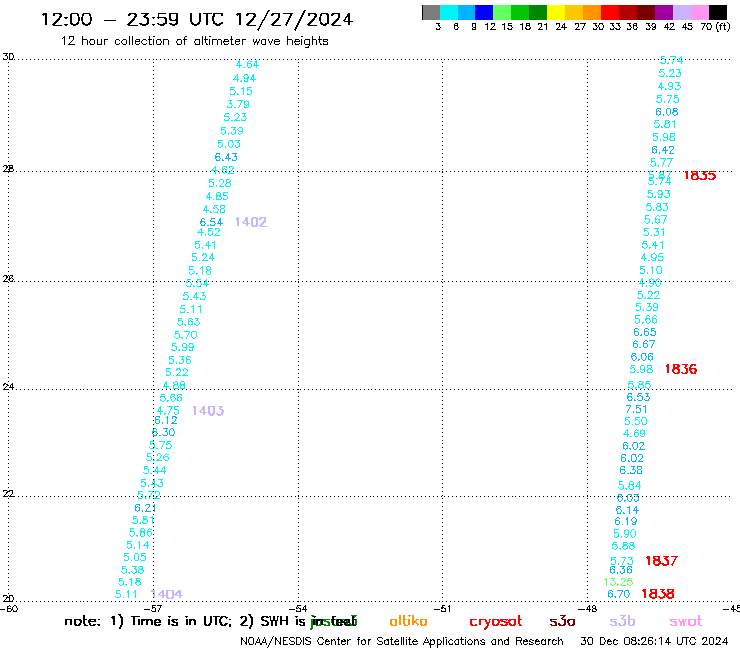Click the 5.05 value on the left track
The width and height of the screenshot is (740, 650).
pyautogui.click(x=135, y=557)
